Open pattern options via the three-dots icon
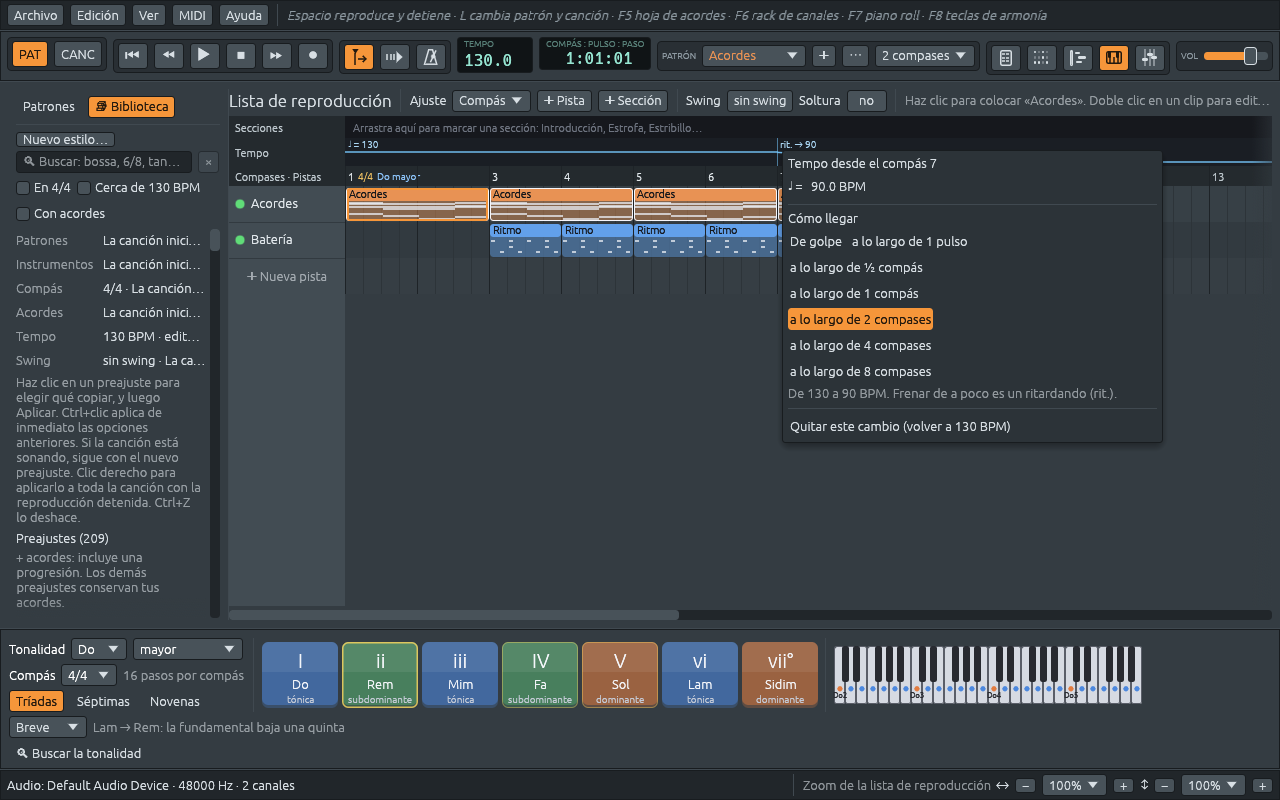The image size is (1280, 800). pos(855,56)
